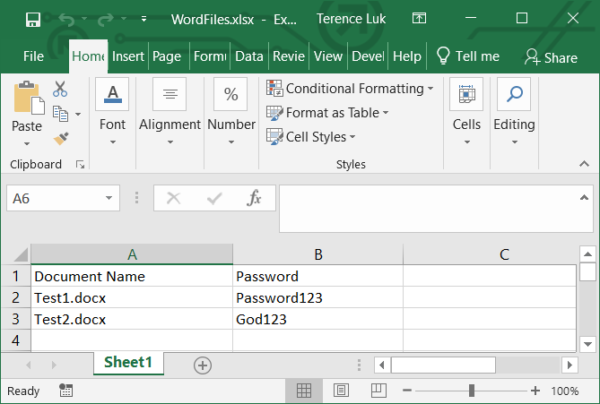The width and height of the screenshot is (600, 404).
Task: Add a new sheet with plus icon
Action: tap(202, 365)
